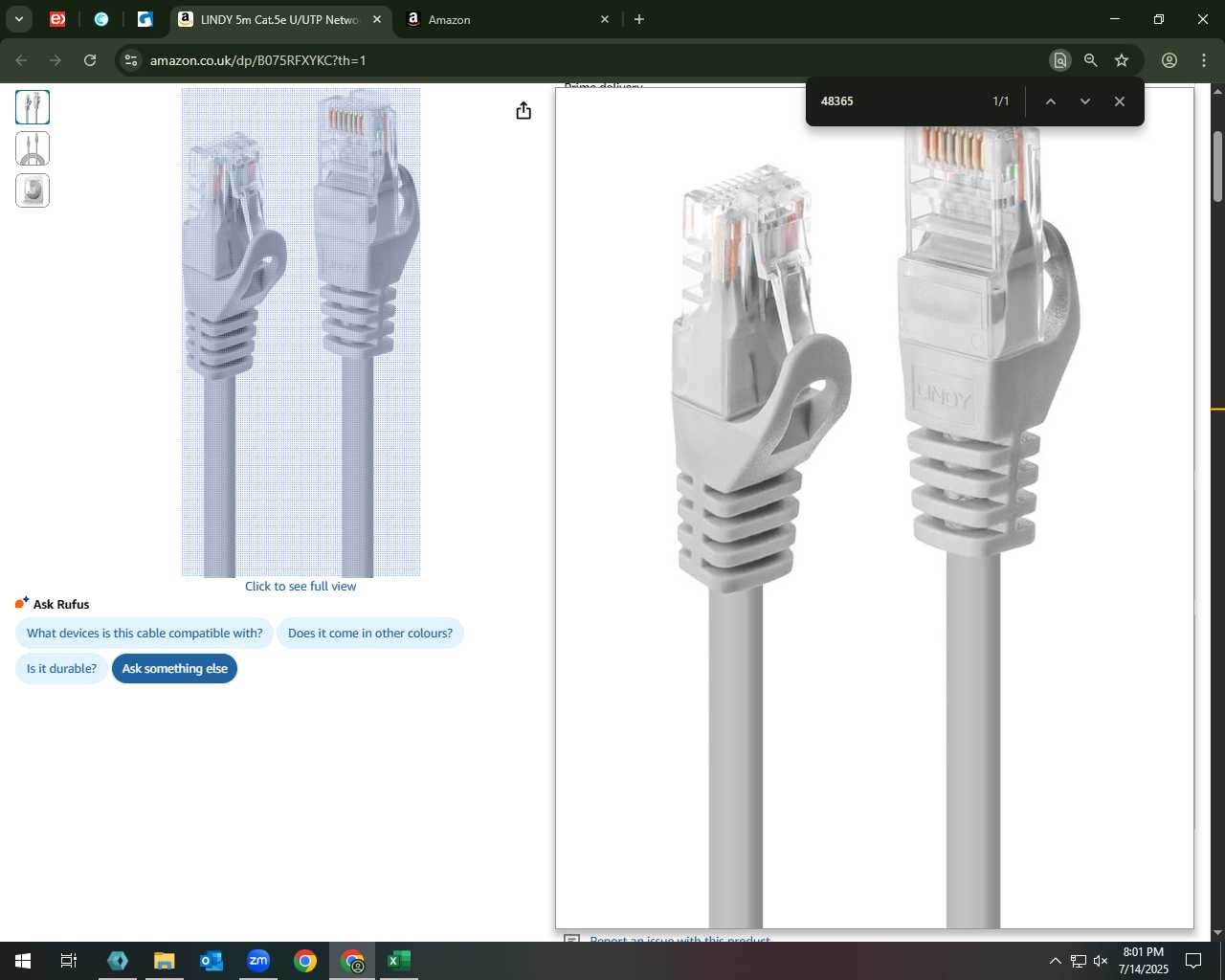
Task: Close the find bar
Action: [1120, 101]
